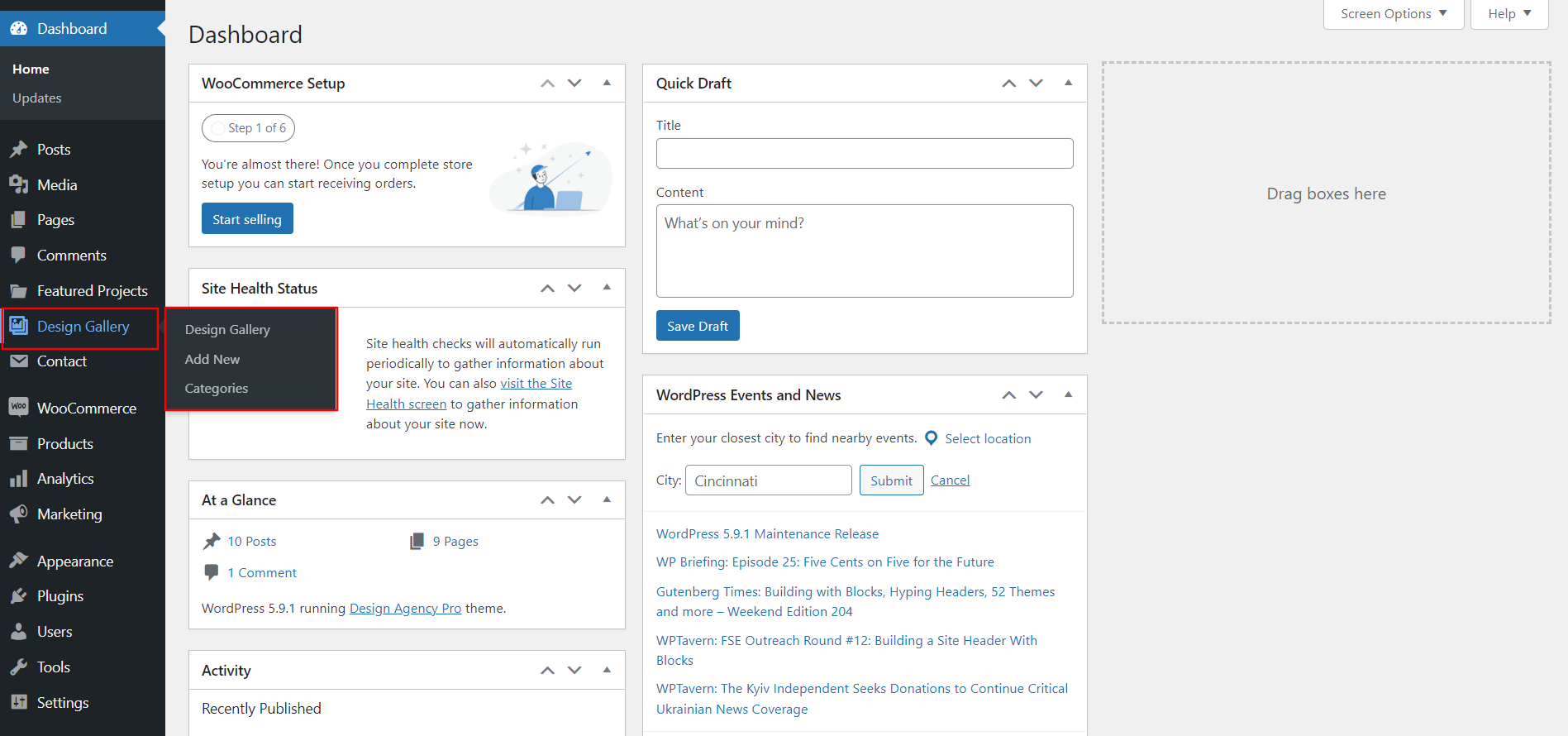Open WordPress 5.9.1 Maintenance Release article
Screen dimensions: 1568x736
click(767, 534)
